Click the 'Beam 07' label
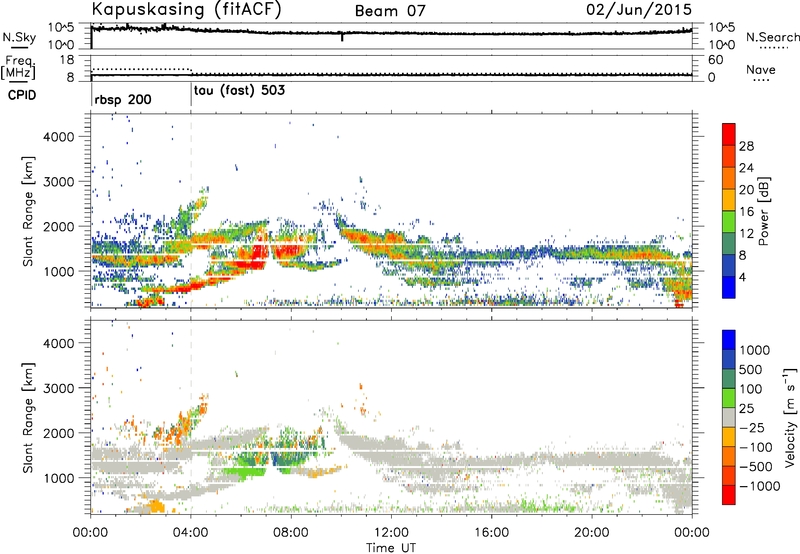The width and height of the screenshot is (800, 554). tap(390, 11)
